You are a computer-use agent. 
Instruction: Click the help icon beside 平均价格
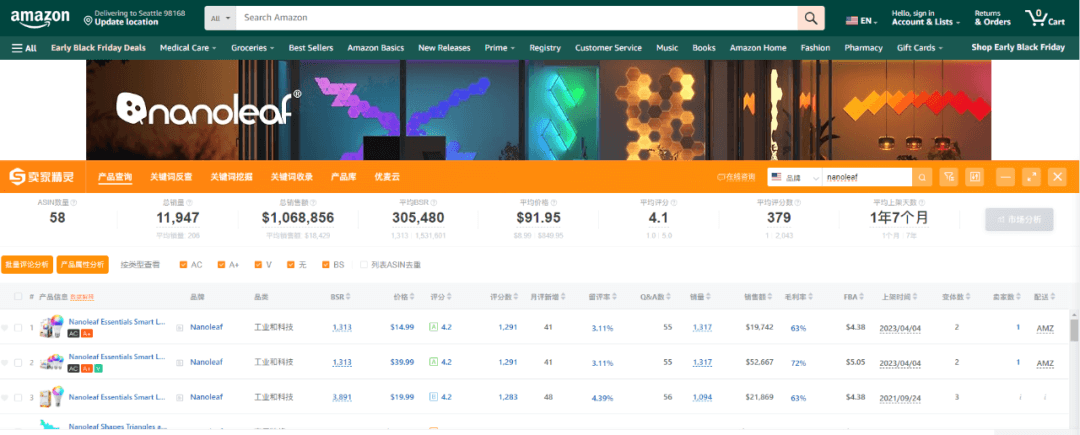coord(553,203)
